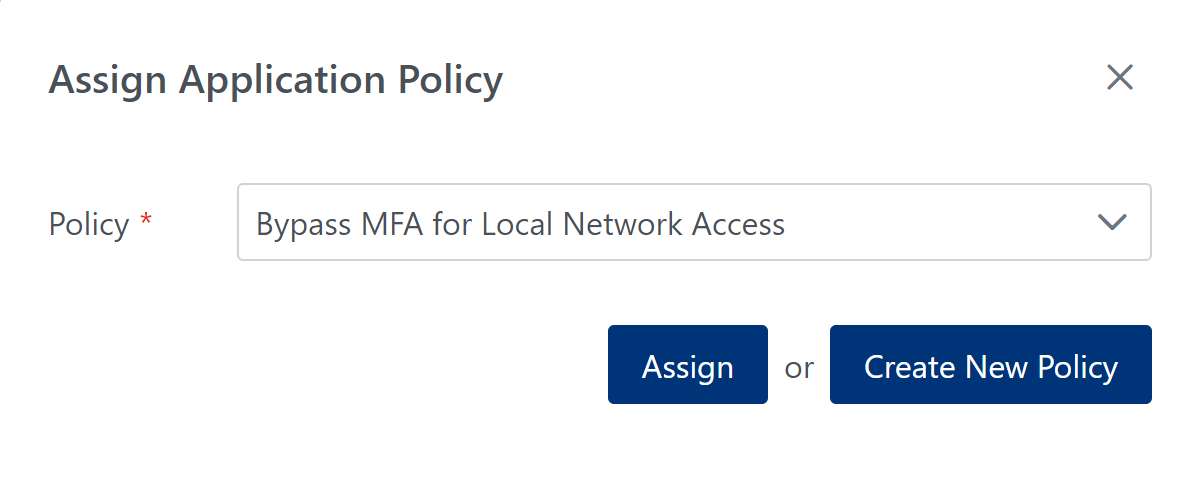Click 'Application' in the dialog heading
Image resolution: width=1196 pixels, height=478 pixels.
[x=284, y=80]
